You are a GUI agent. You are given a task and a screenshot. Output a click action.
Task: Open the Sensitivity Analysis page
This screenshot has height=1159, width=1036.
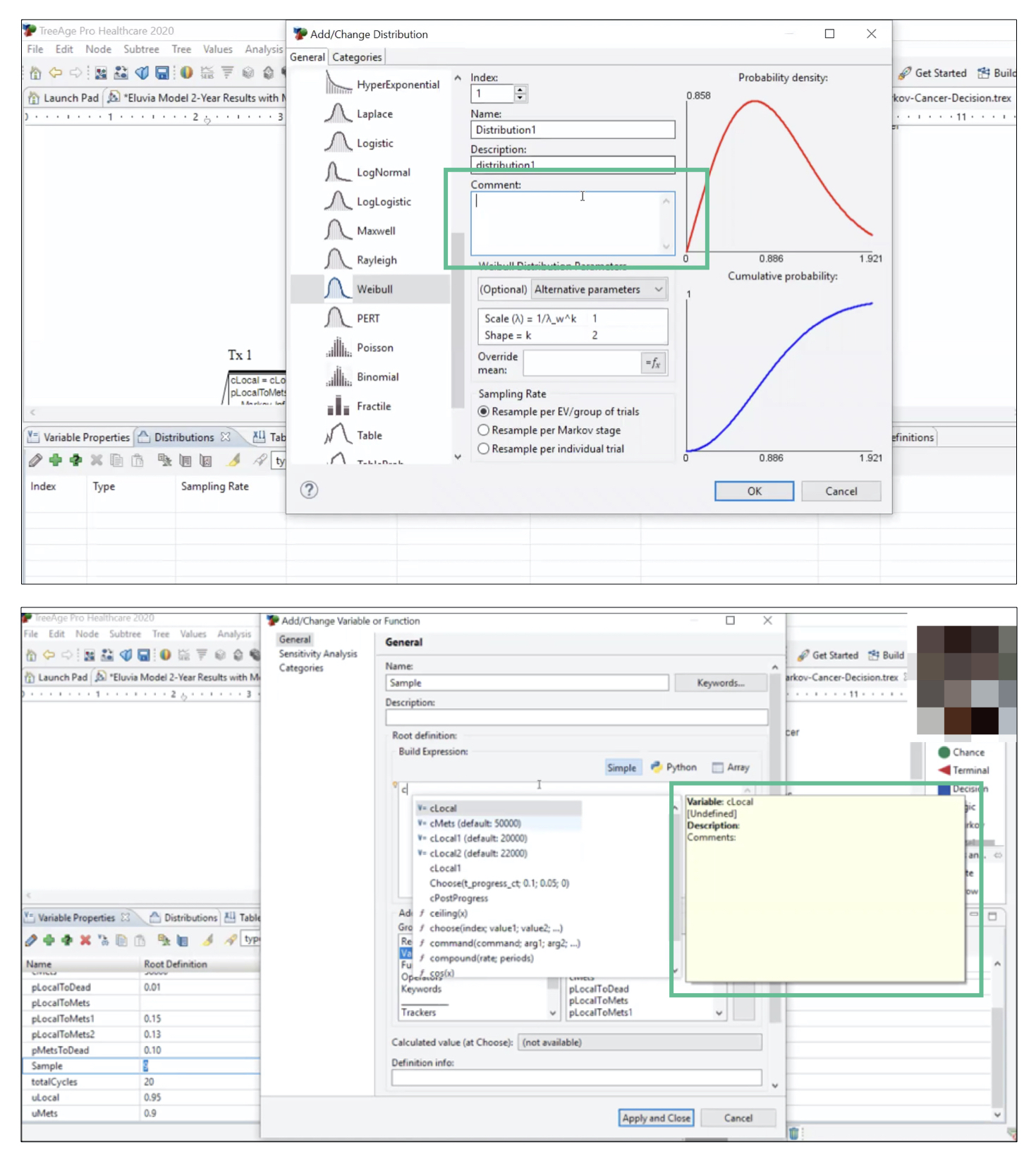point(317,654)
